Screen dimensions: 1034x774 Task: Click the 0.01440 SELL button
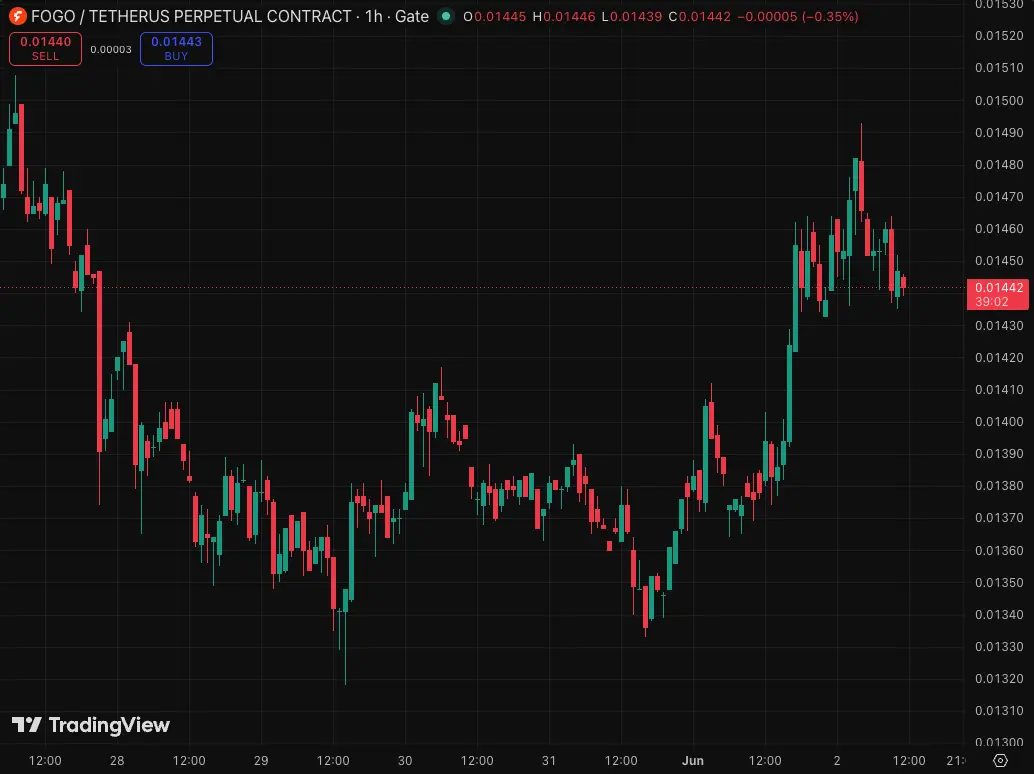click(46, 49)
